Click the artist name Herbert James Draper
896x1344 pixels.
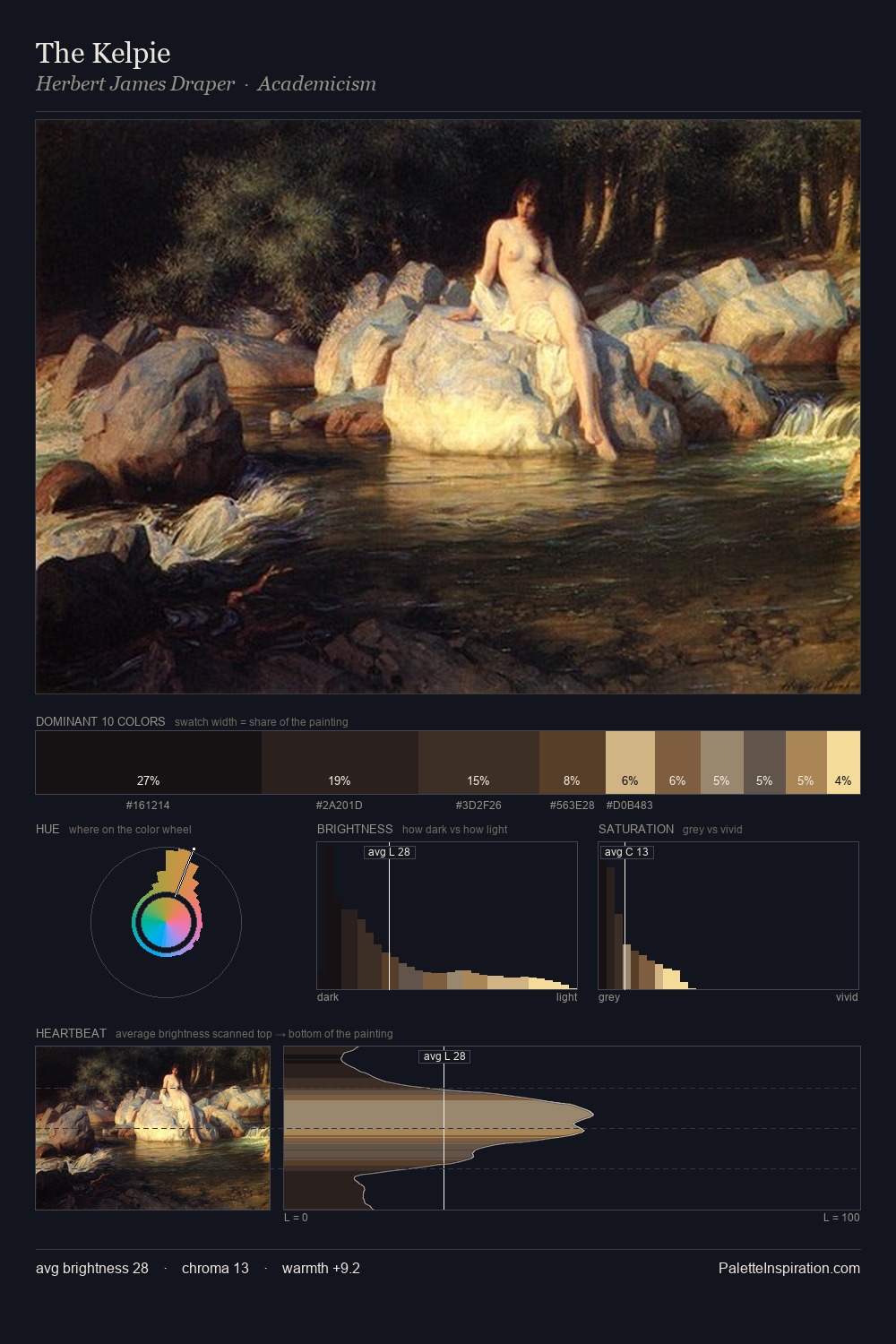pyautogui.click(x=135, y=84)
